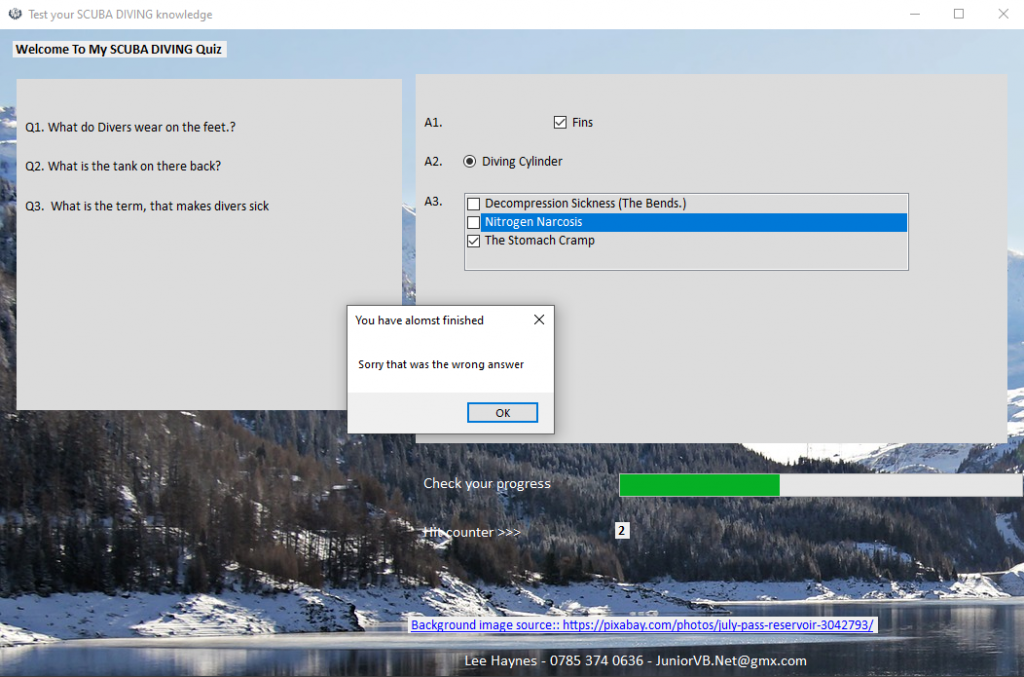
Task: Click the "Sorry that was the wrong answer" message
Action: (x=441, y=365)
